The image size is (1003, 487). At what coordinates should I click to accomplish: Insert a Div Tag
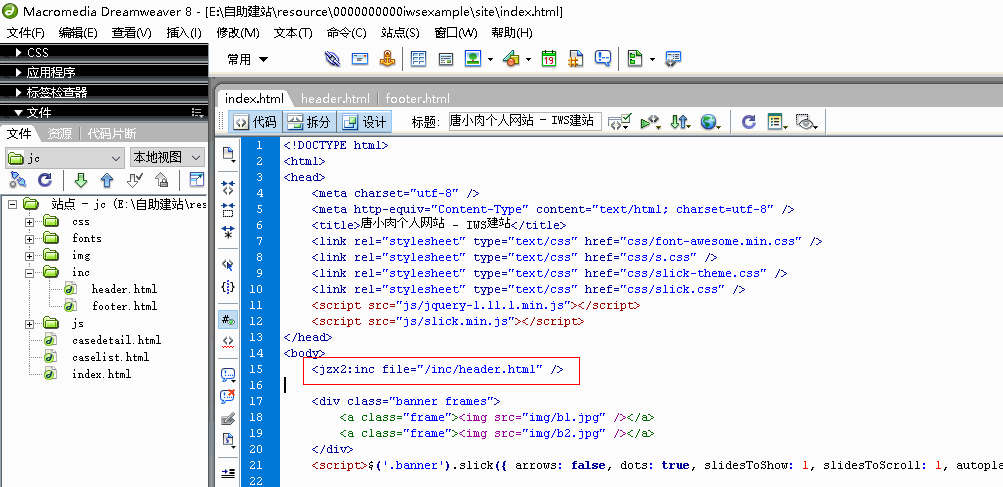pos(446,59)
